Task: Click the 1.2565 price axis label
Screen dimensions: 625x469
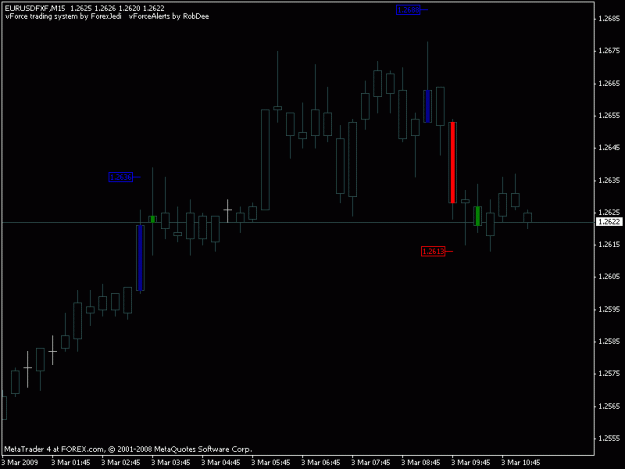Action: pos(609,406)
